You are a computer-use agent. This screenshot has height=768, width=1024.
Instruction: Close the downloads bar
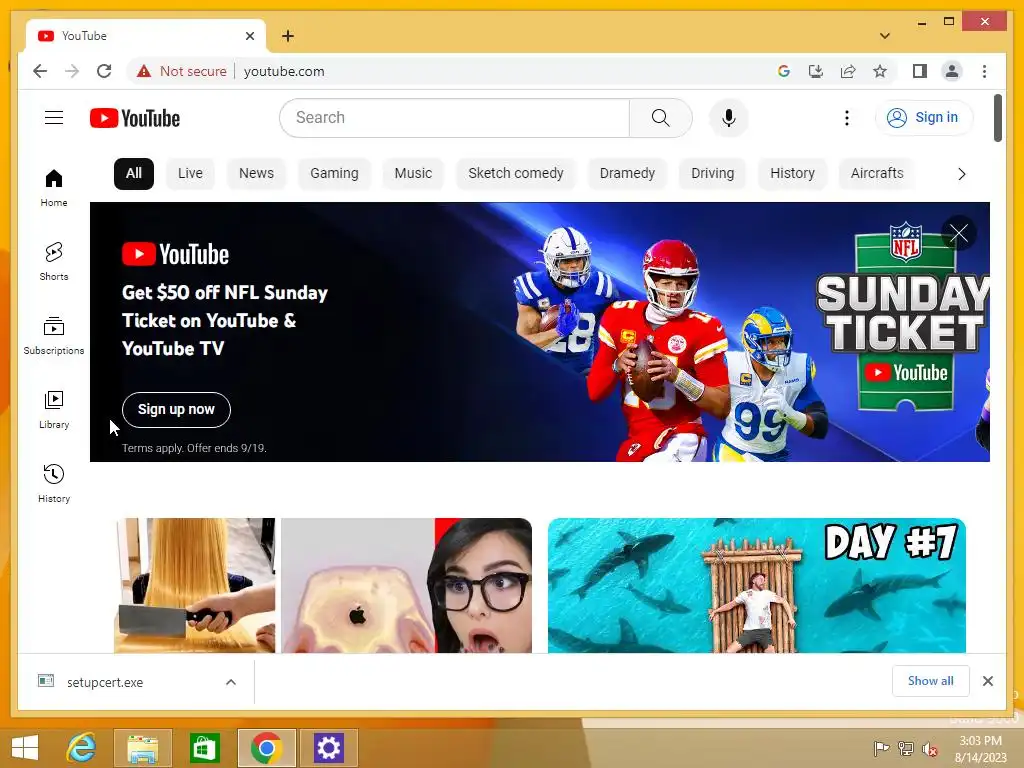[x=987, y=681]
